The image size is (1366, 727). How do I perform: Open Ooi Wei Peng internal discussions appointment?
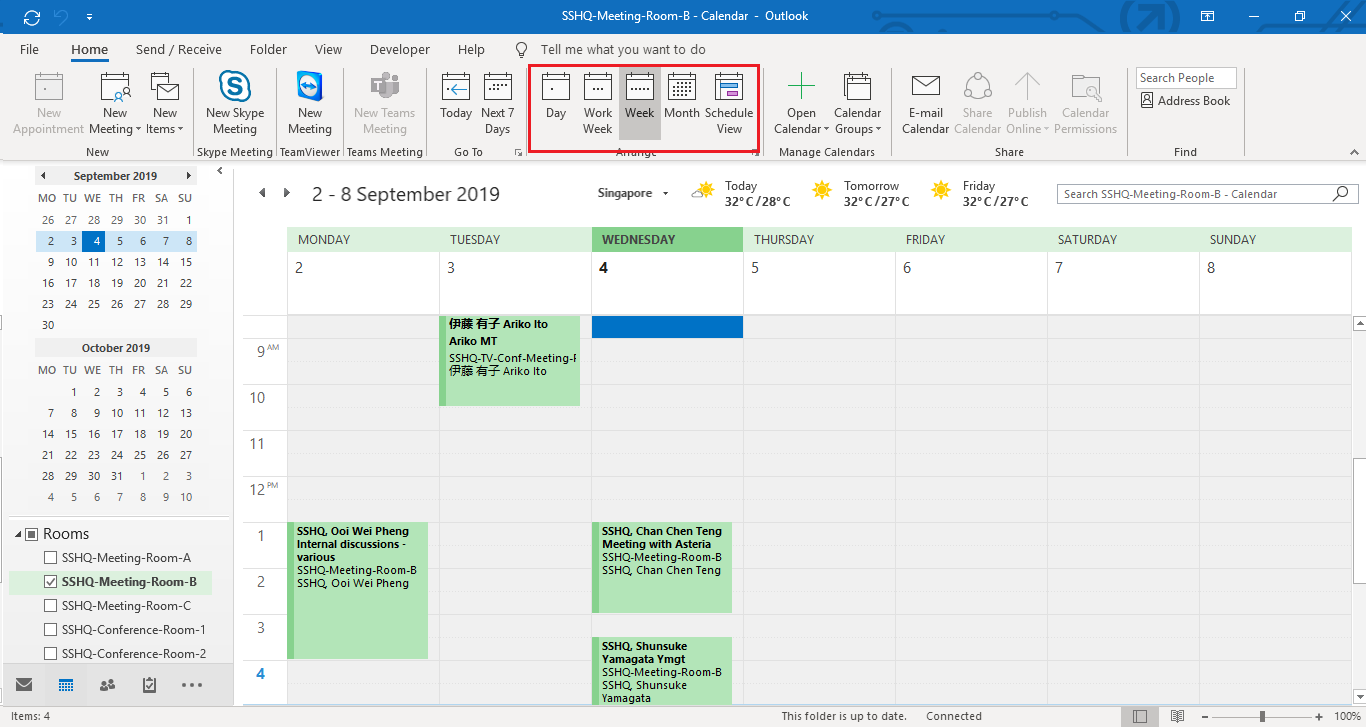[x=357, y=590]
